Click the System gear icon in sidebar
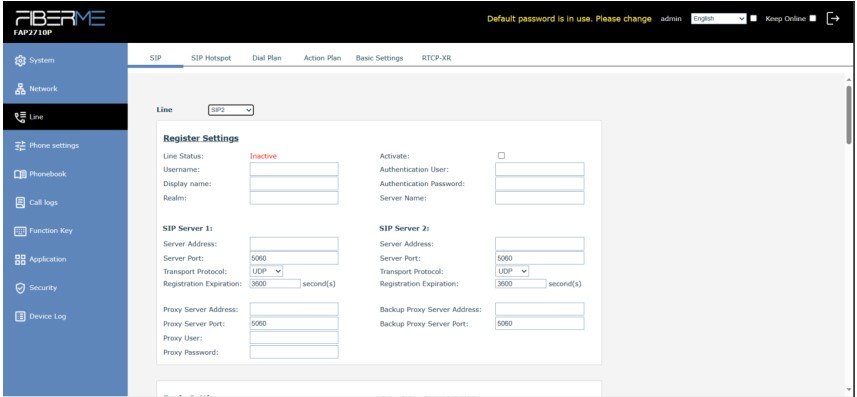Viewport: 857px width, 397px height. click(x=20, y=60)
